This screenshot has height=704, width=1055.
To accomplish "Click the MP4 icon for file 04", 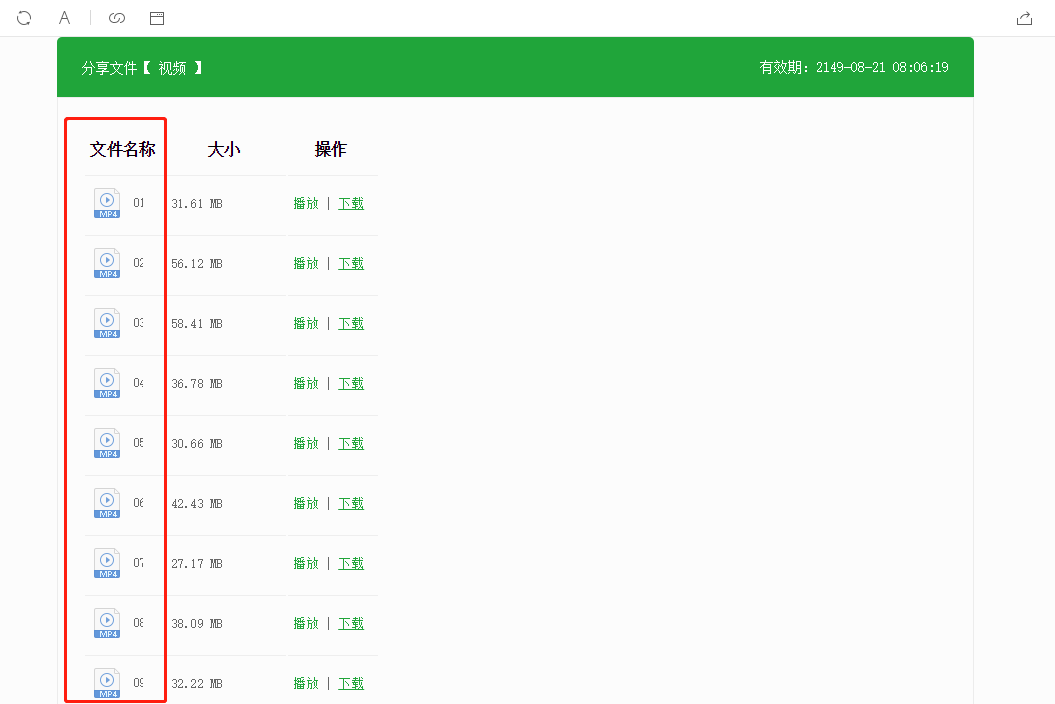I will click(x=107, y=383).
